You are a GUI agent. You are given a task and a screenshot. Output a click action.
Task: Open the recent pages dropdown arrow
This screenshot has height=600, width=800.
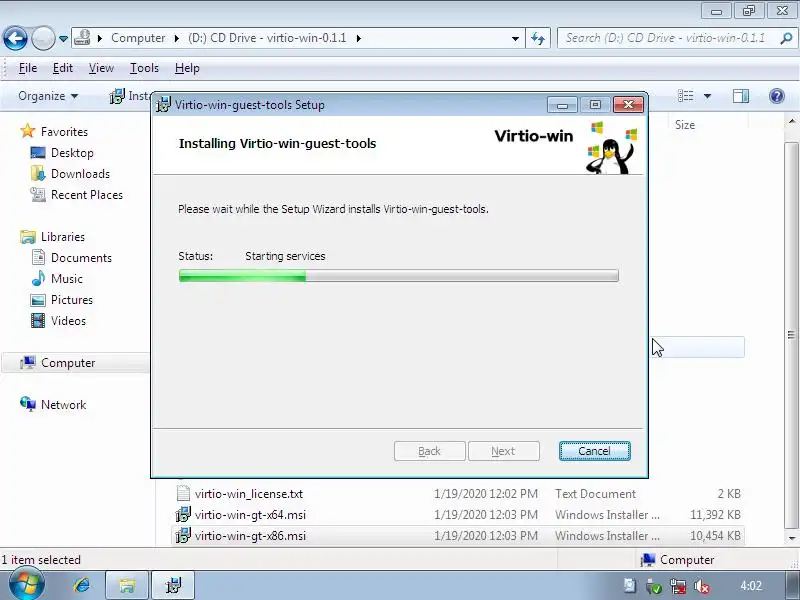pos(63,39)
